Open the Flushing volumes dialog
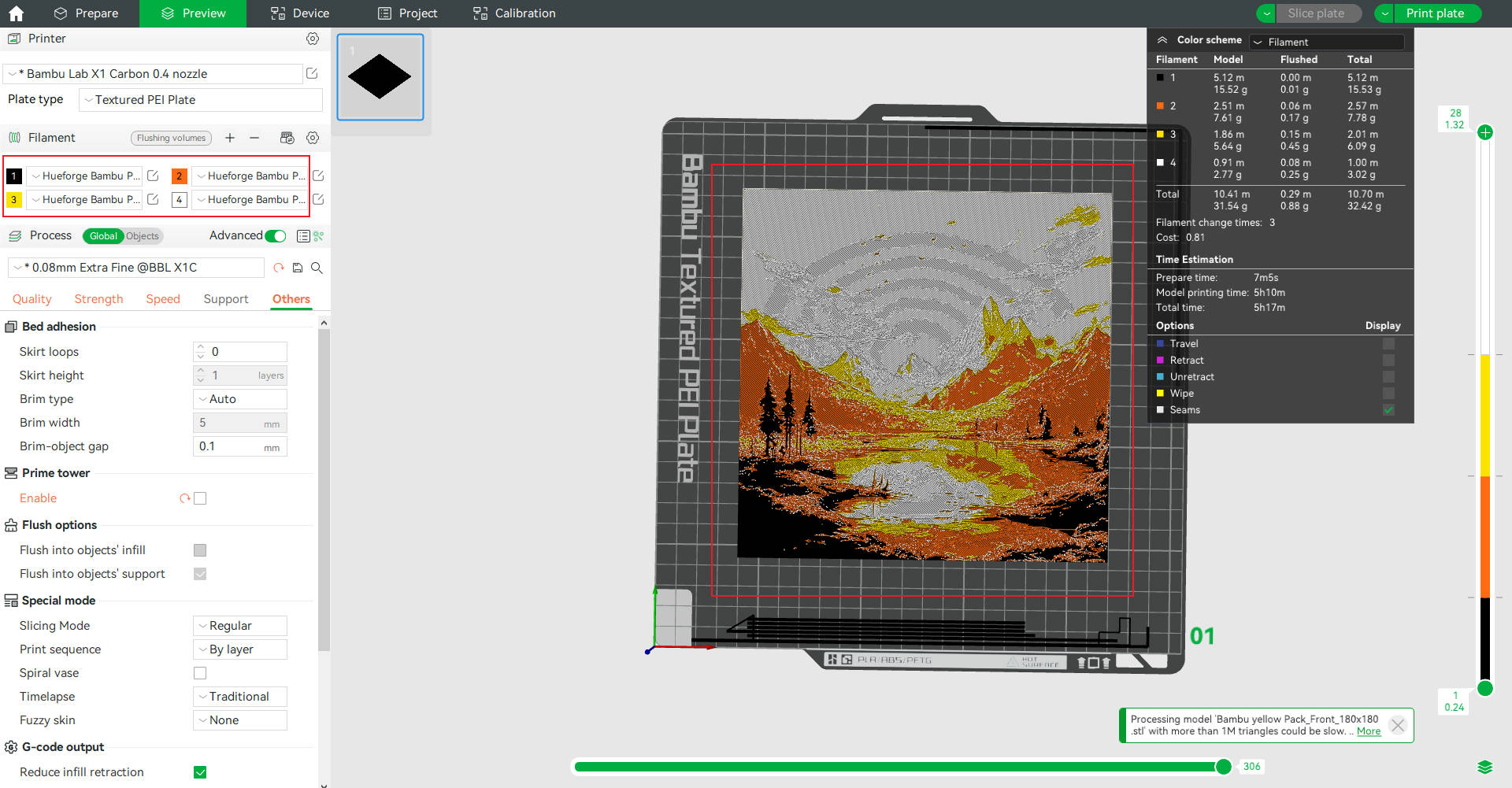 tap(171, 138)
